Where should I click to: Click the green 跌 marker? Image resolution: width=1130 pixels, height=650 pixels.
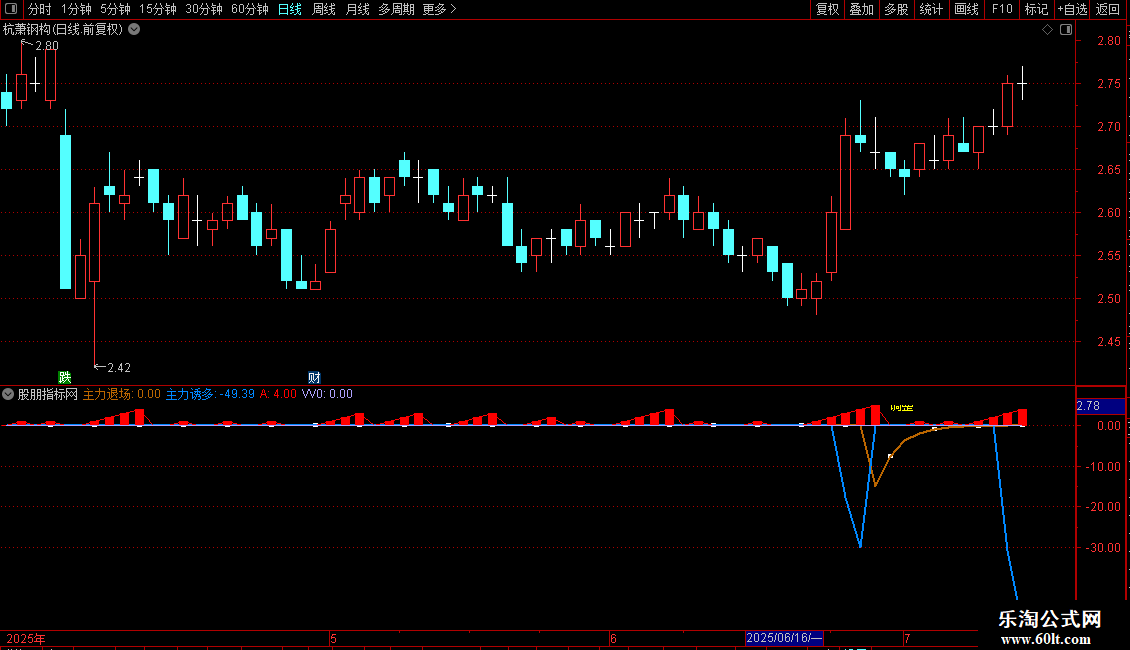click(65, 378)
